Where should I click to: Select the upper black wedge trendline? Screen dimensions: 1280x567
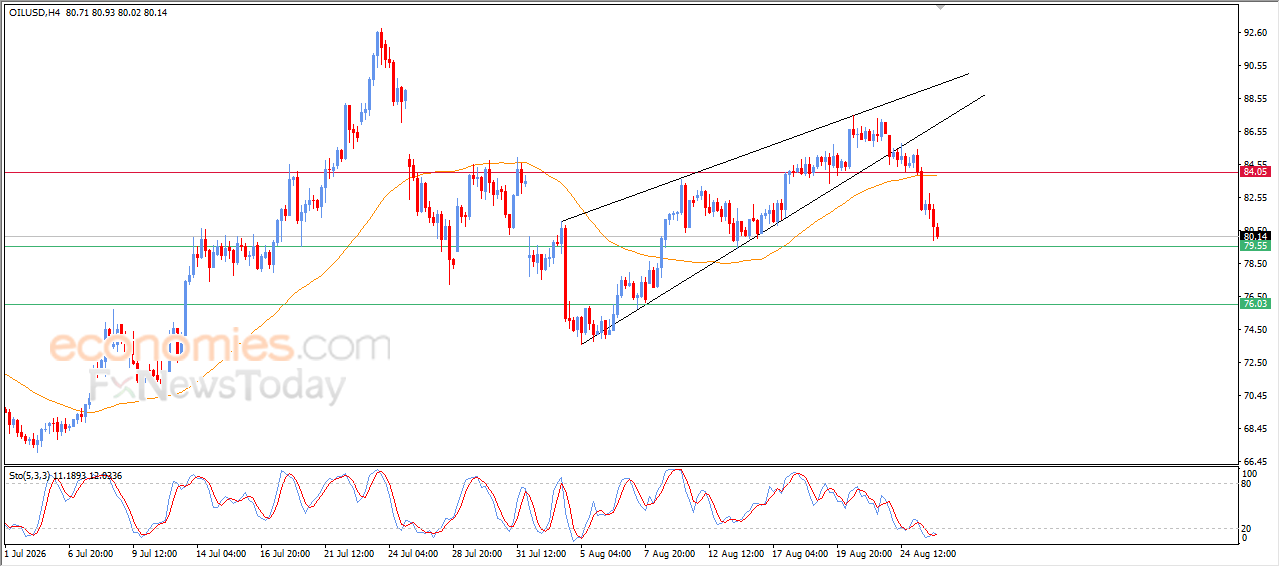765,147
